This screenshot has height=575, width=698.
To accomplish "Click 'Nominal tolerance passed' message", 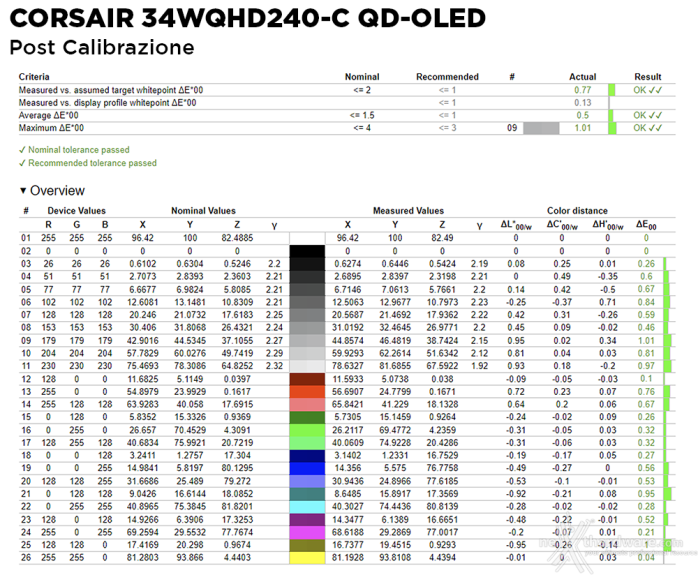I will pyautogui.click(x=79, y=150).
